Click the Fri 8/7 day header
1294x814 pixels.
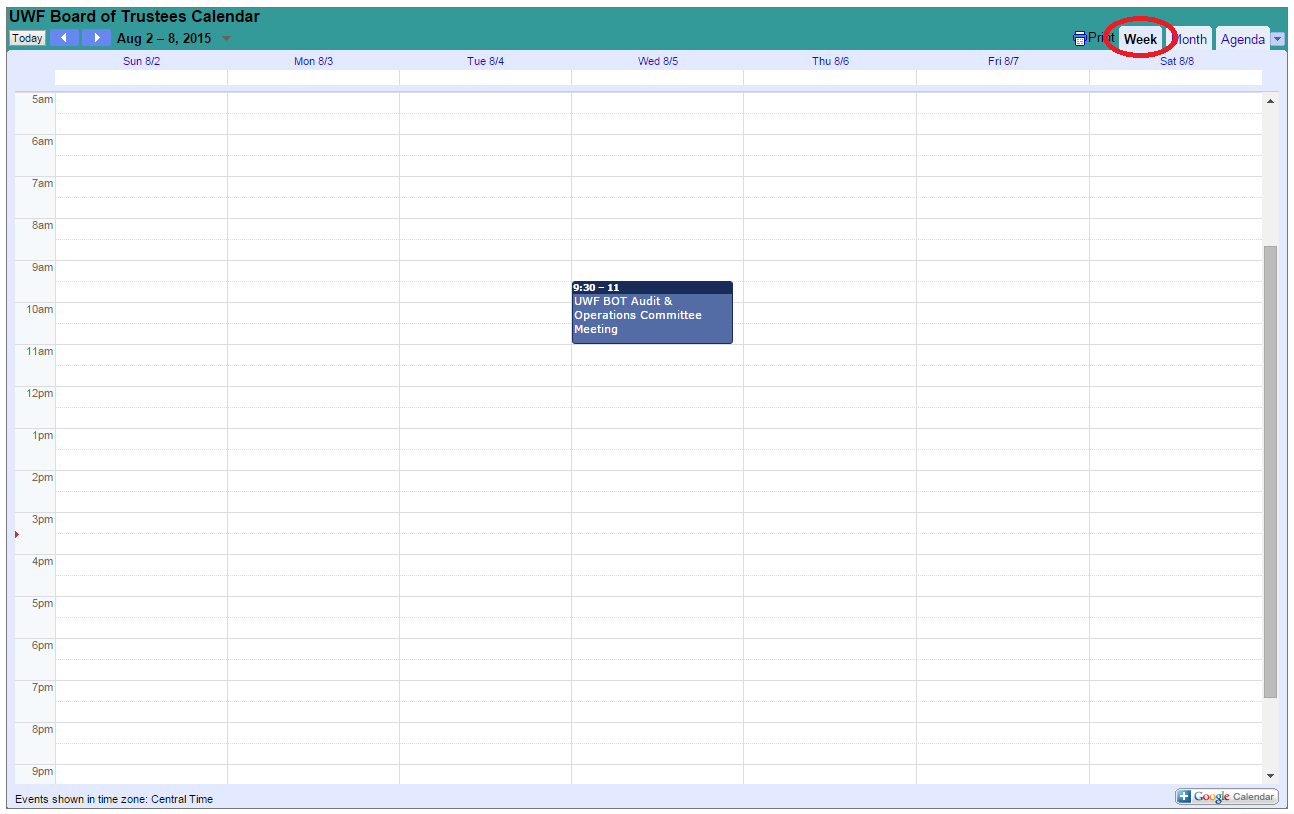click(x=1003, y=61)
